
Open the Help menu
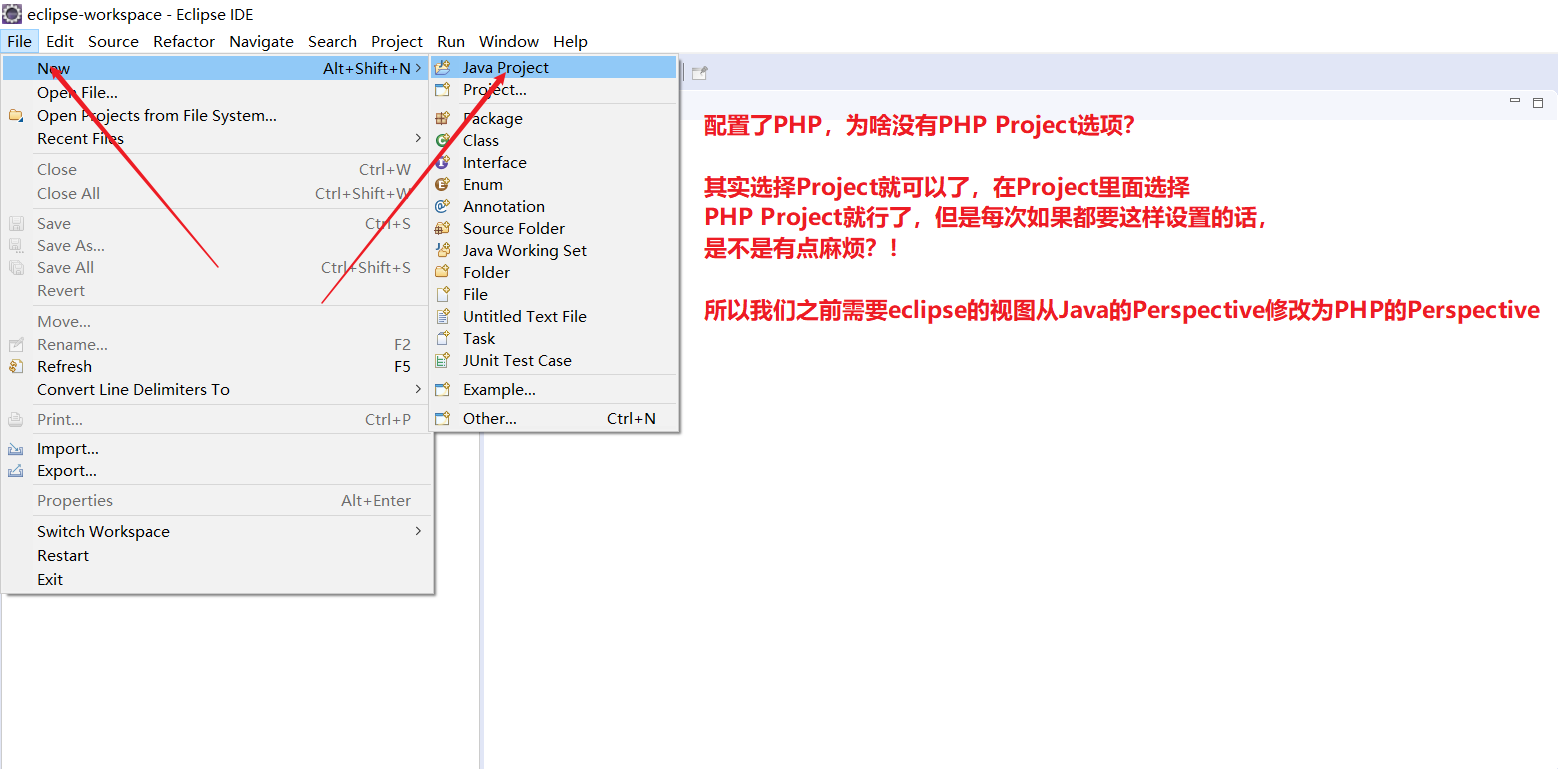click(x=570, y=41)
